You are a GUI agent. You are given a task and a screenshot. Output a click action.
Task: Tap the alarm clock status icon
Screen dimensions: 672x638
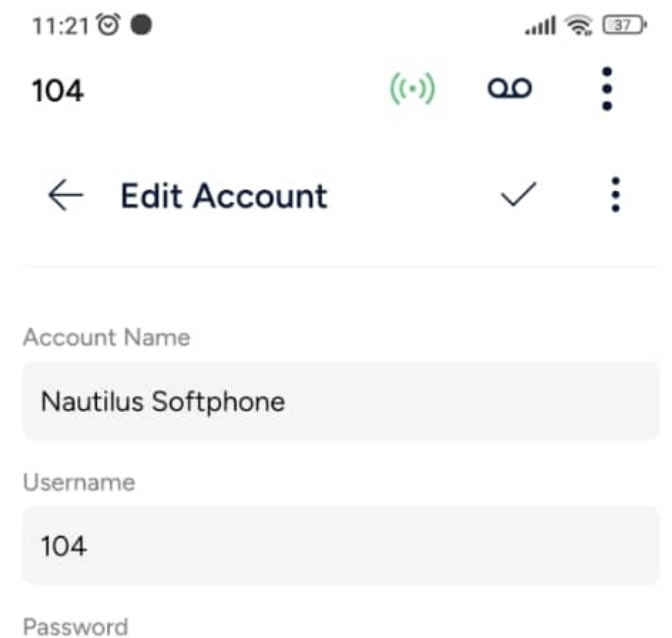click(x=108, y=24)
